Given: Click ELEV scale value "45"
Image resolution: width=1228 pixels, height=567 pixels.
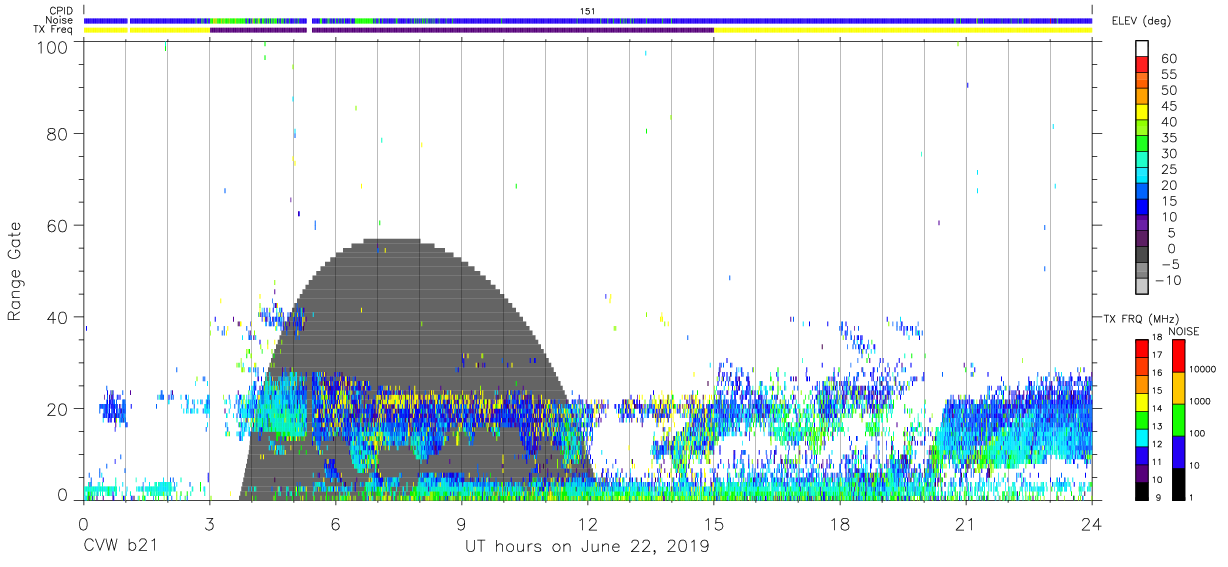Looking at the screenshot, I should click(x=1169, y=106).
